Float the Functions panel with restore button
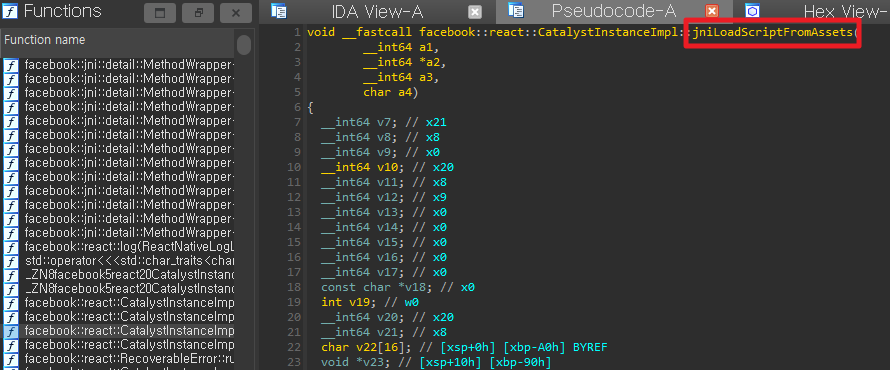 point(198,12)
